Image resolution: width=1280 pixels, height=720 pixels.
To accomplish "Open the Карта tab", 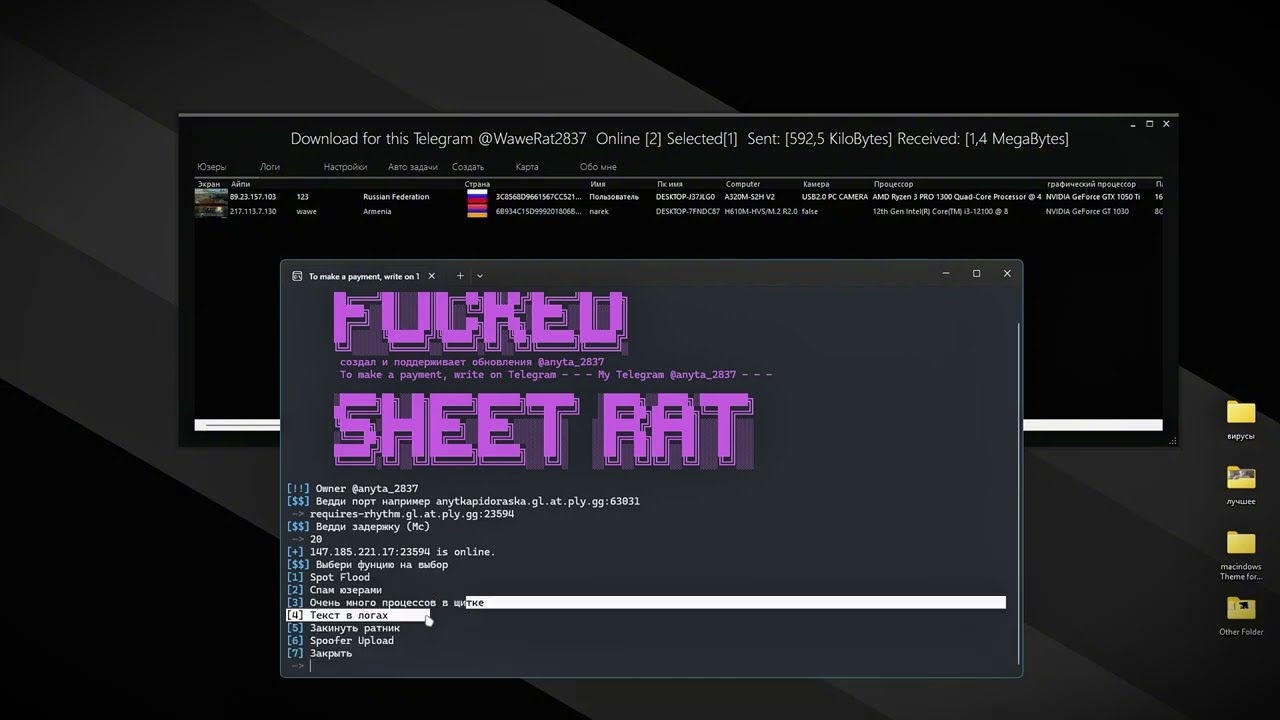I will point(527,167).
